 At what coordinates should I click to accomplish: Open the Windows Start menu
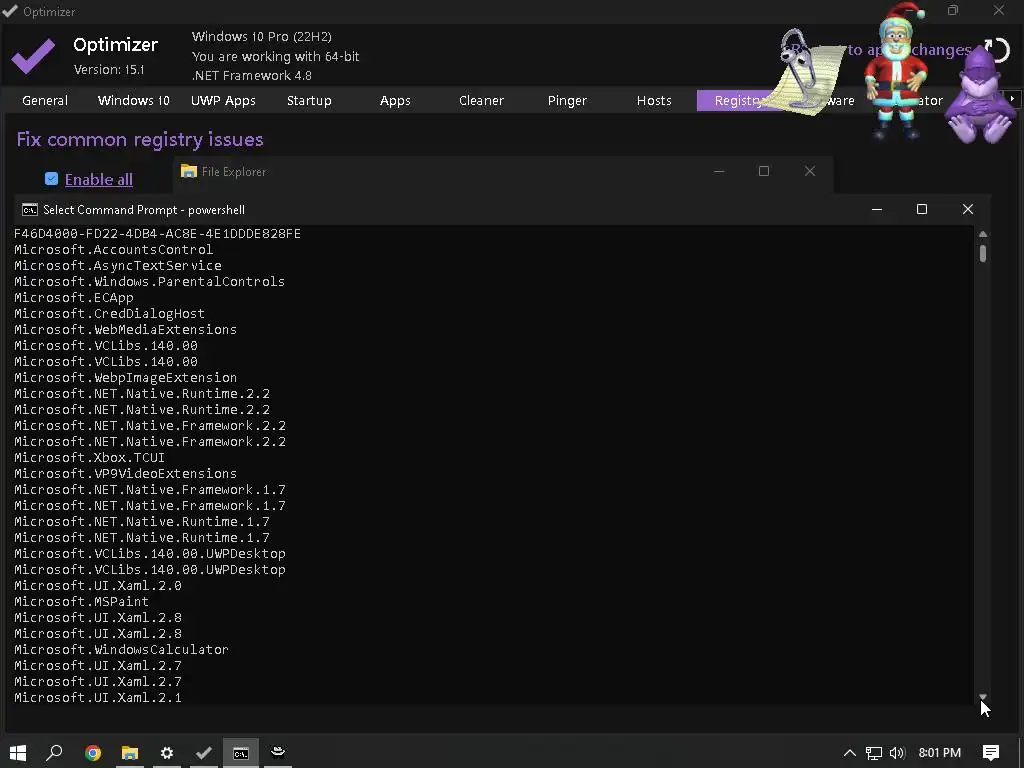pyautogui.click(x=18, y=753)
